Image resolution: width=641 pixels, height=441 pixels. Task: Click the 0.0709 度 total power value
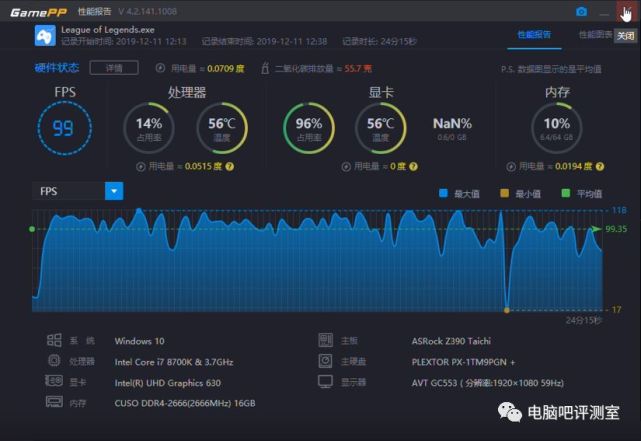[x=226, y=68]
